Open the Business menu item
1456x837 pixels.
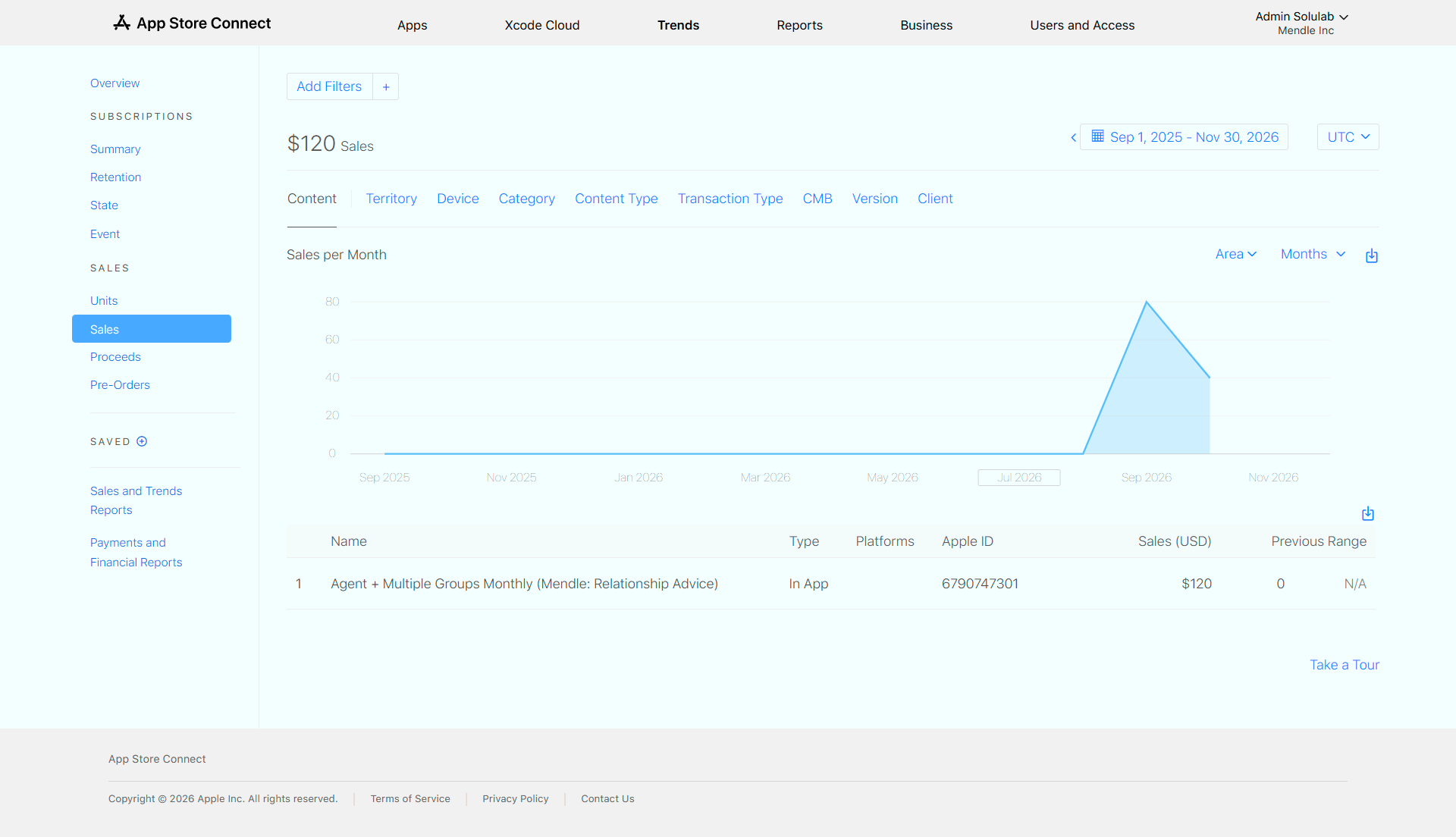[926, 25]
